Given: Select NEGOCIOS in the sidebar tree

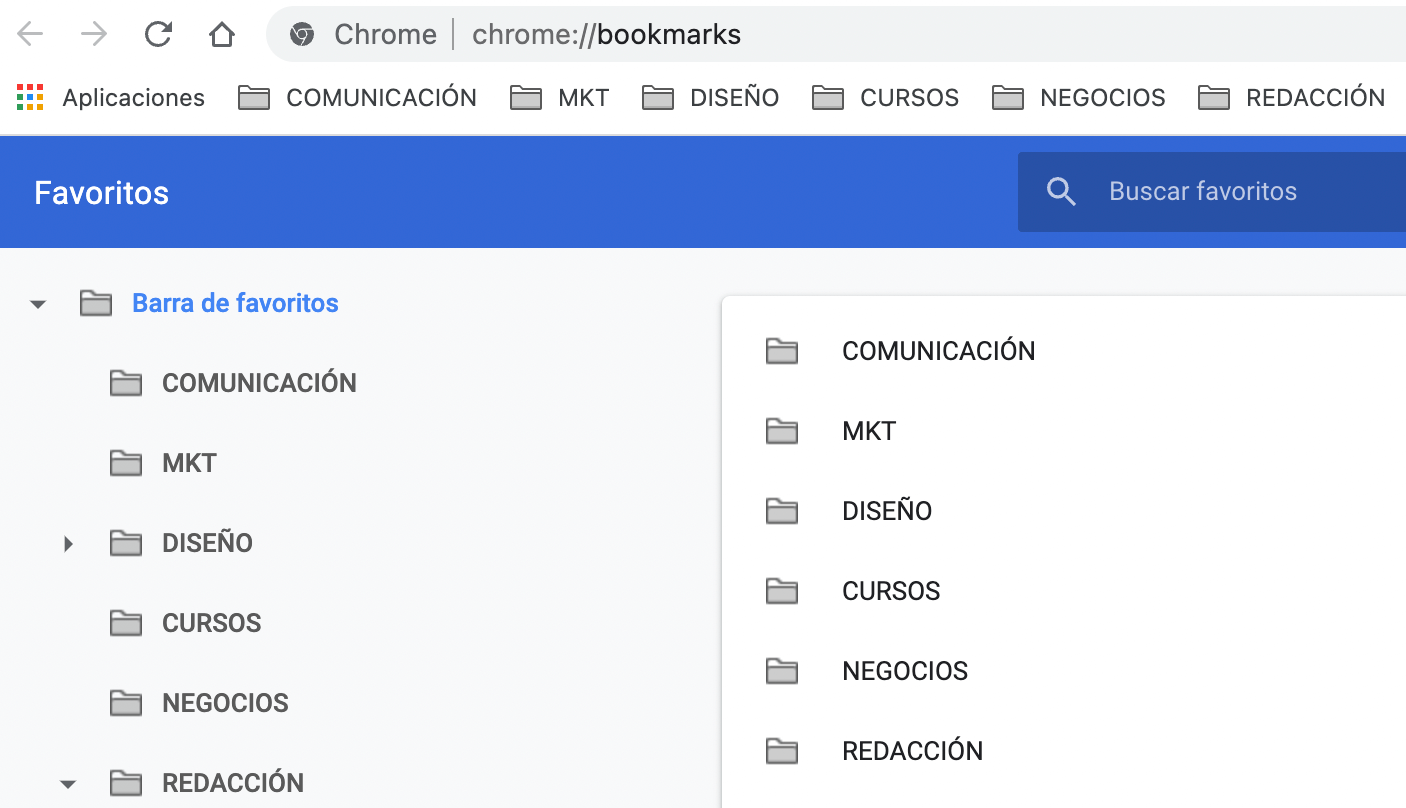Looking at the screenshot, I should [x=225, y=703].
